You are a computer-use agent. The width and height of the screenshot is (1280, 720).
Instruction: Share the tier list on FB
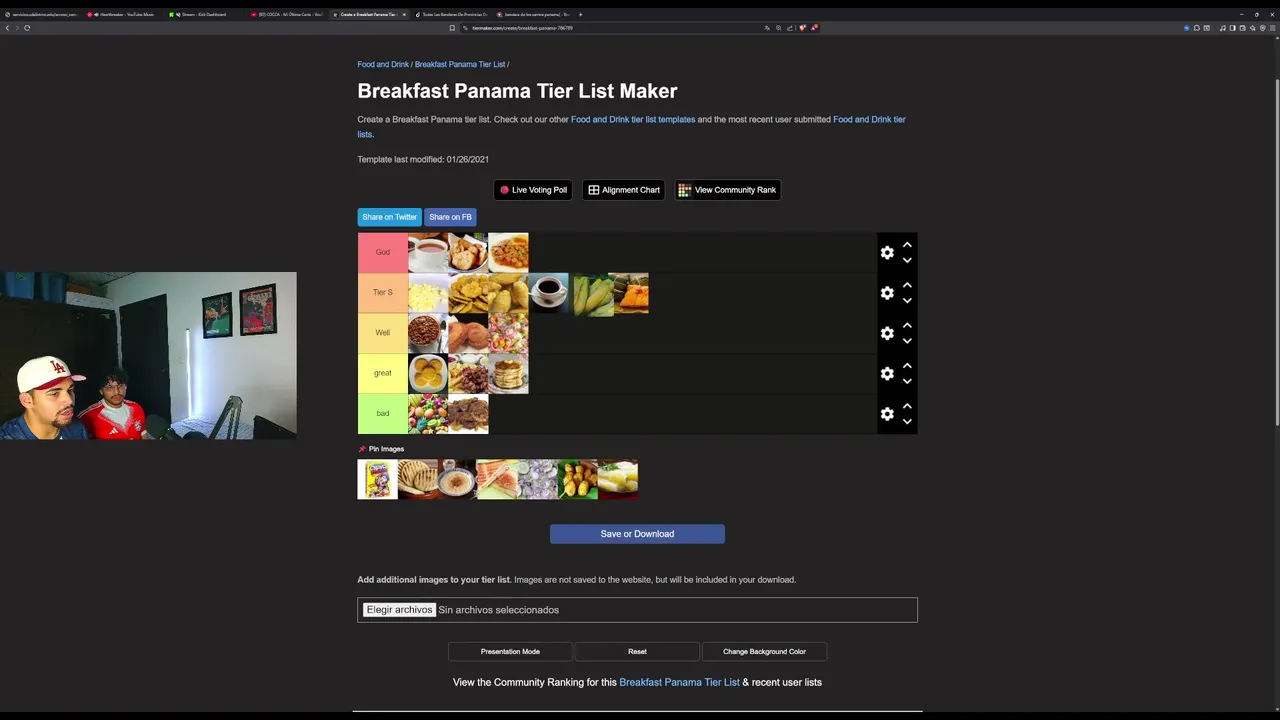tap(450, 217)
